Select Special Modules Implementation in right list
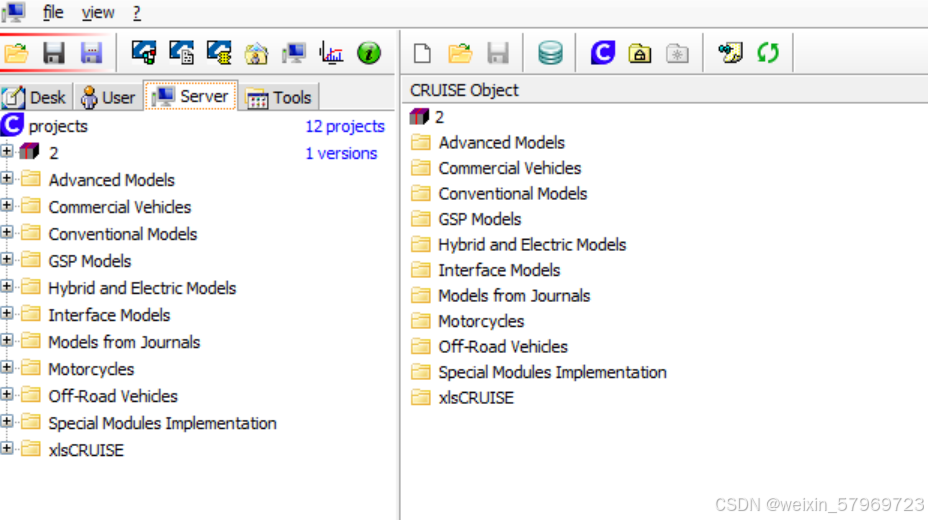928x520 pixels. 552,372
